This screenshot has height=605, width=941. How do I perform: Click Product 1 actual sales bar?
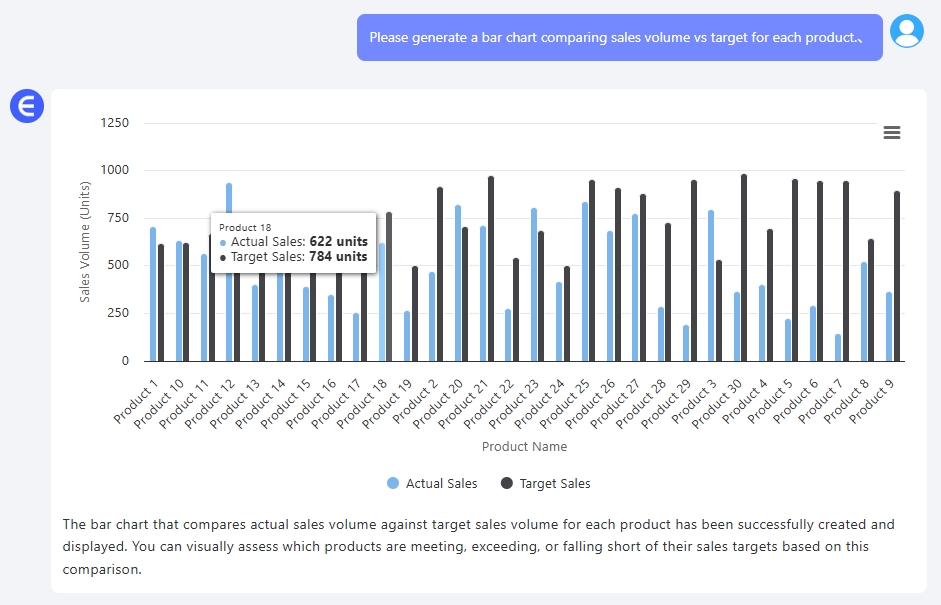[153, 294]
